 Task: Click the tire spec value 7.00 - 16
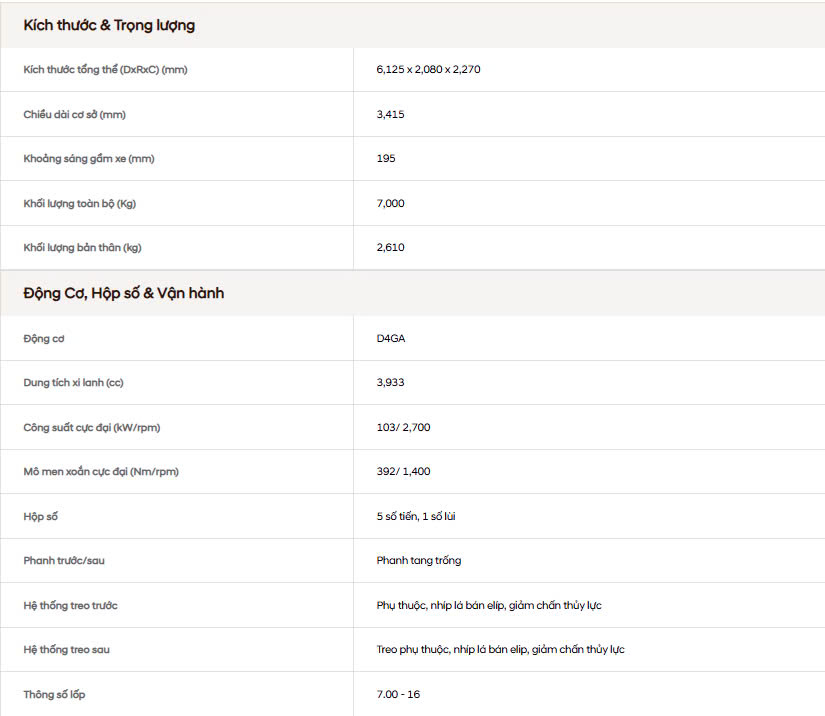[x=398, y=694]
